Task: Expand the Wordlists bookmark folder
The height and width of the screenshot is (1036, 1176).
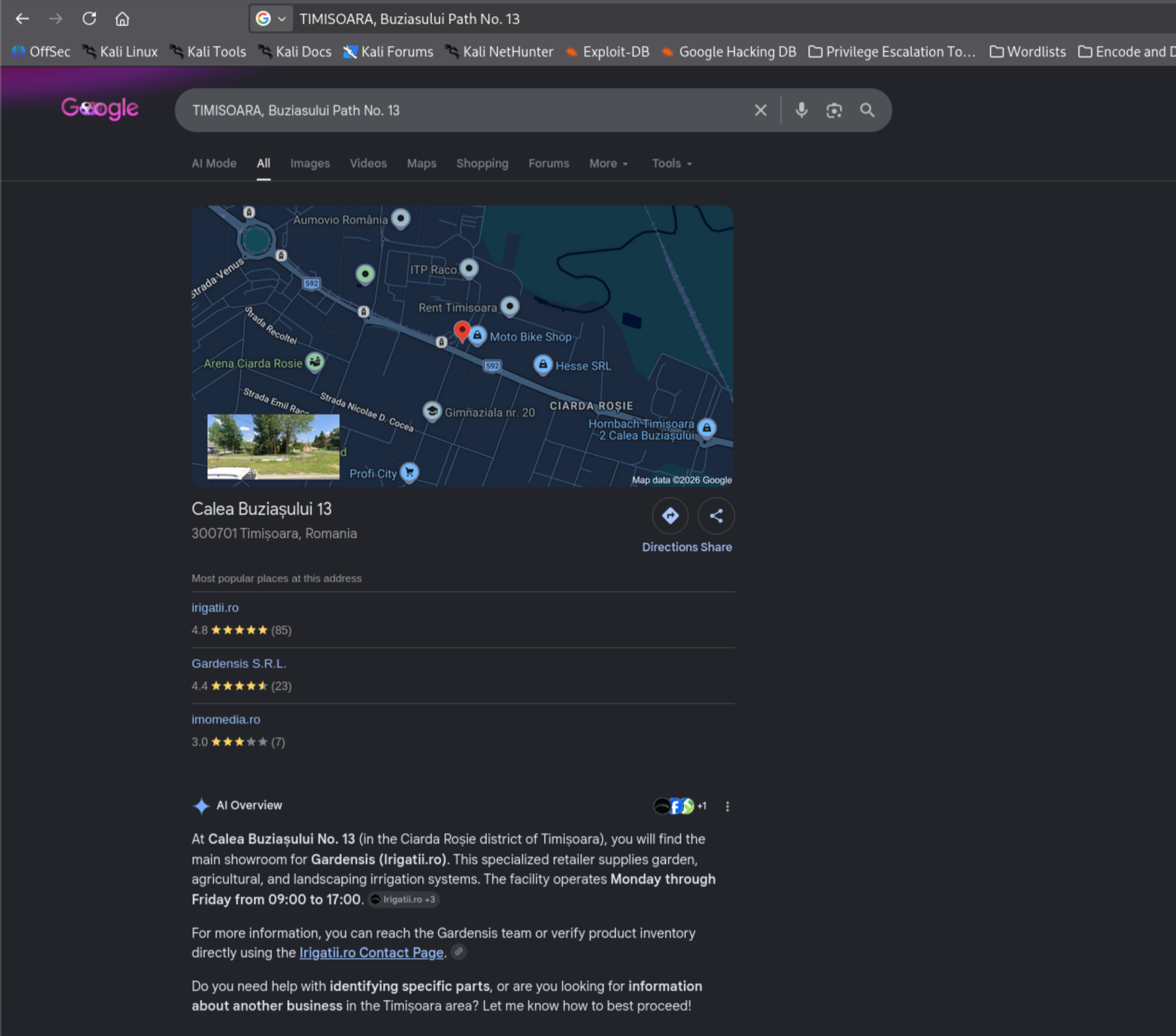Action: [1028, 51]
